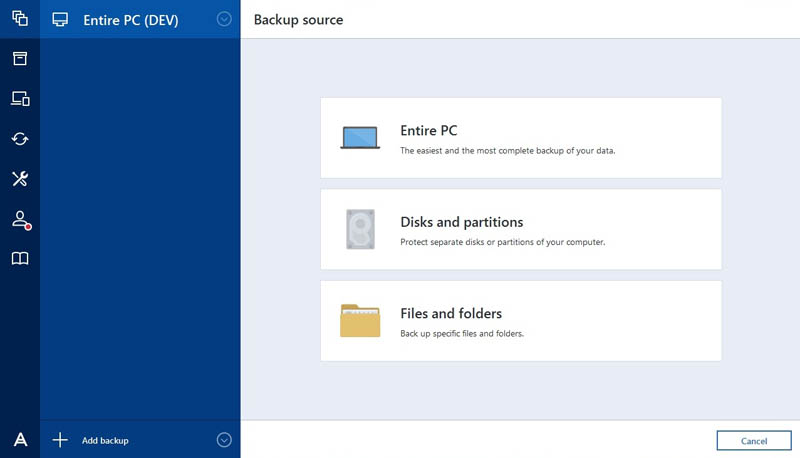800x458 pixels.
Task: Expand the Entire PC (DEV) backup options chevron
Action: click(224, 19)
